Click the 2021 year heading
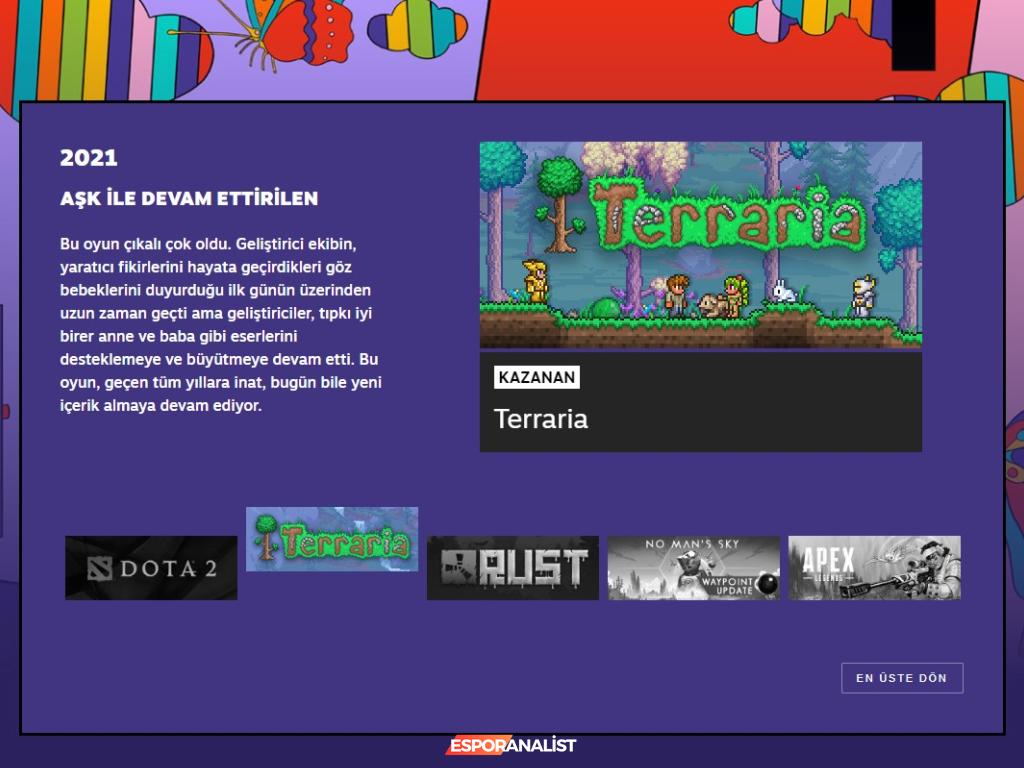The image size is (1024, 768). [89, 157]
